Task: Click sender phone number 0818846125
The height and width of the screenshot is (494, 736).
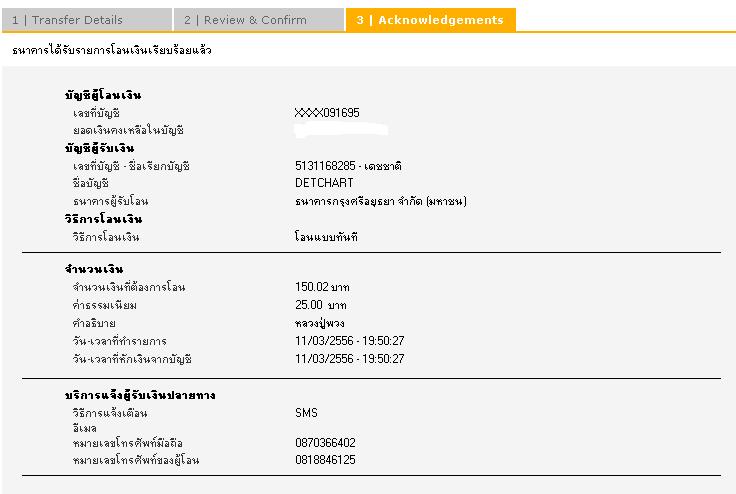Action: pos(325,460)
